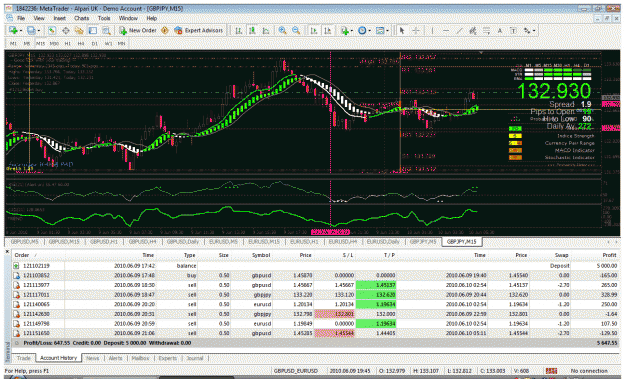Expand the Indicators dropdown arrow
Viewport: 625px width, 379px height.
click(352, 31)
